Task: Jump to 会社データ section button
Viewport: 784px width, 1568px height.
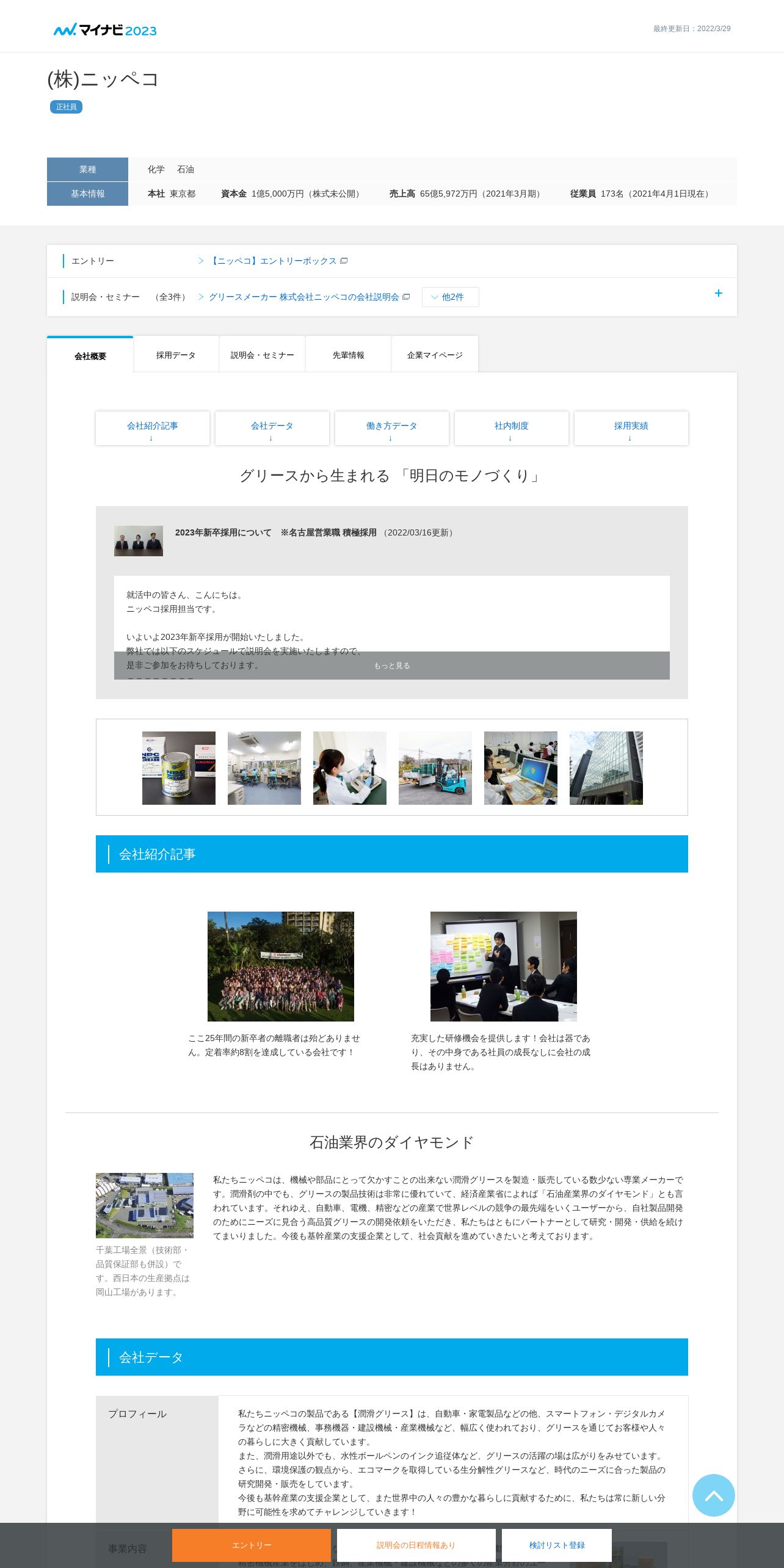Action: click(x=272, y=429)
